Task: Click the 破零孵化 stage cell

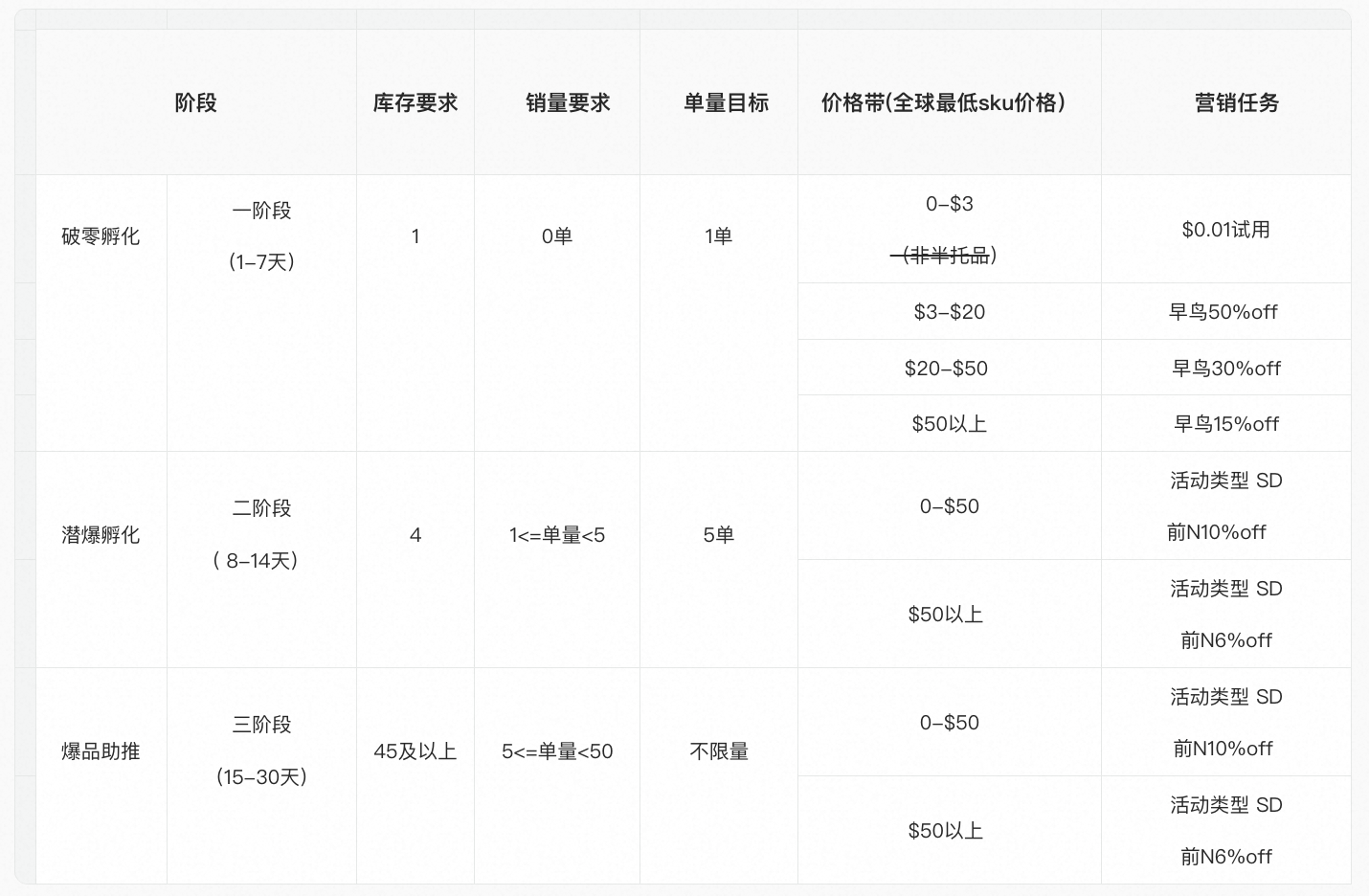Action: [101, 235]
